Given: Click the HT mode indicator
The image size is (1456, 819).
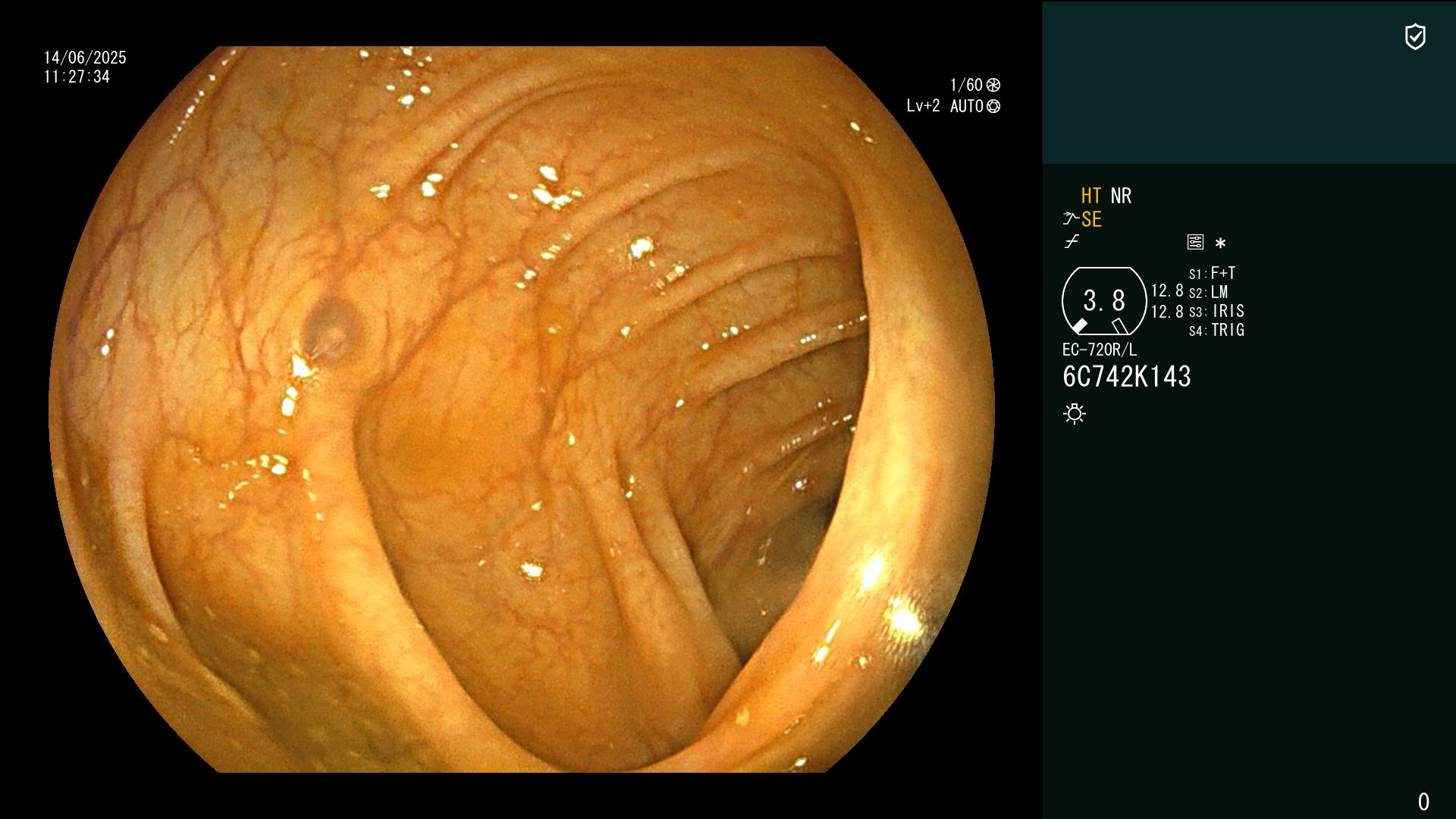Looking at the screenshot, I should click(1091, 196).
